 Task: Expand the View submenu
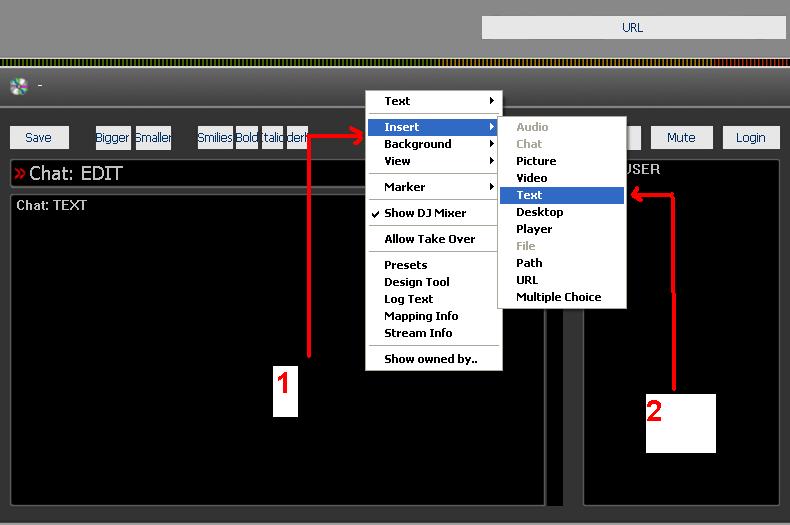434,161
